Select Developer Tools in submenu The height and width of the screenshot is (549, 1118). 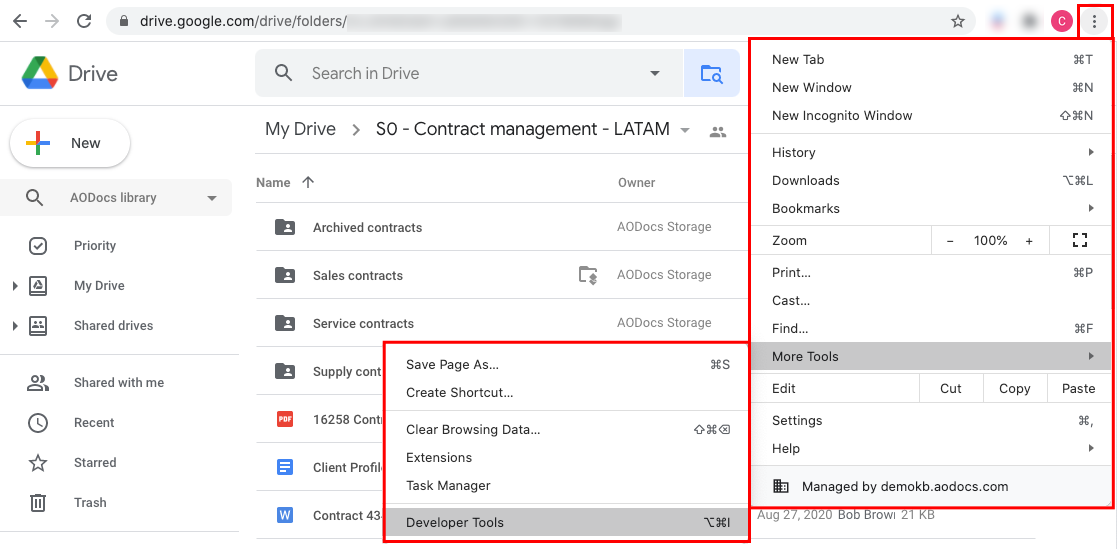tap(567, 522)
